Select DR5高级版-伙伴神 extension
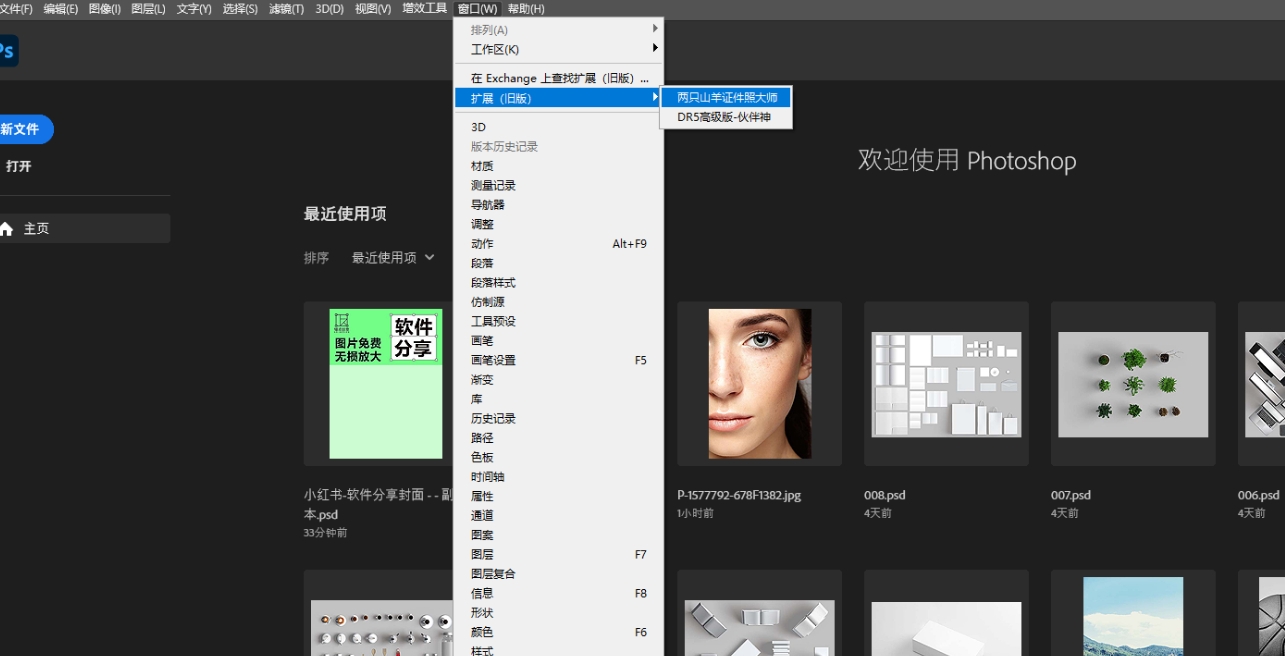The width and height of the screenshot is (1285, 656). pos(724,117)
